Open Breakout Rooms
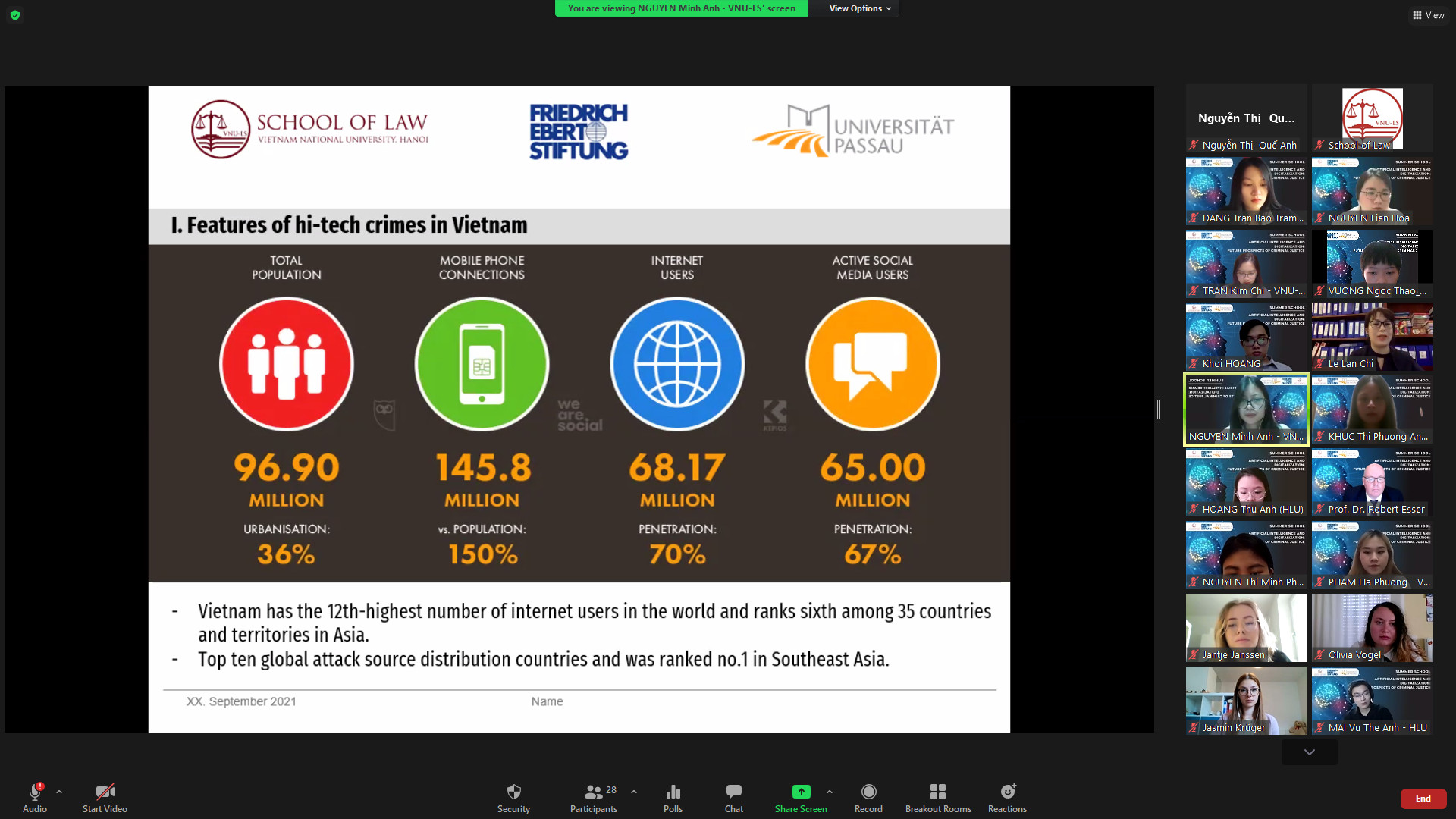Screen dimensions: 1456x819 coord(938,798)
